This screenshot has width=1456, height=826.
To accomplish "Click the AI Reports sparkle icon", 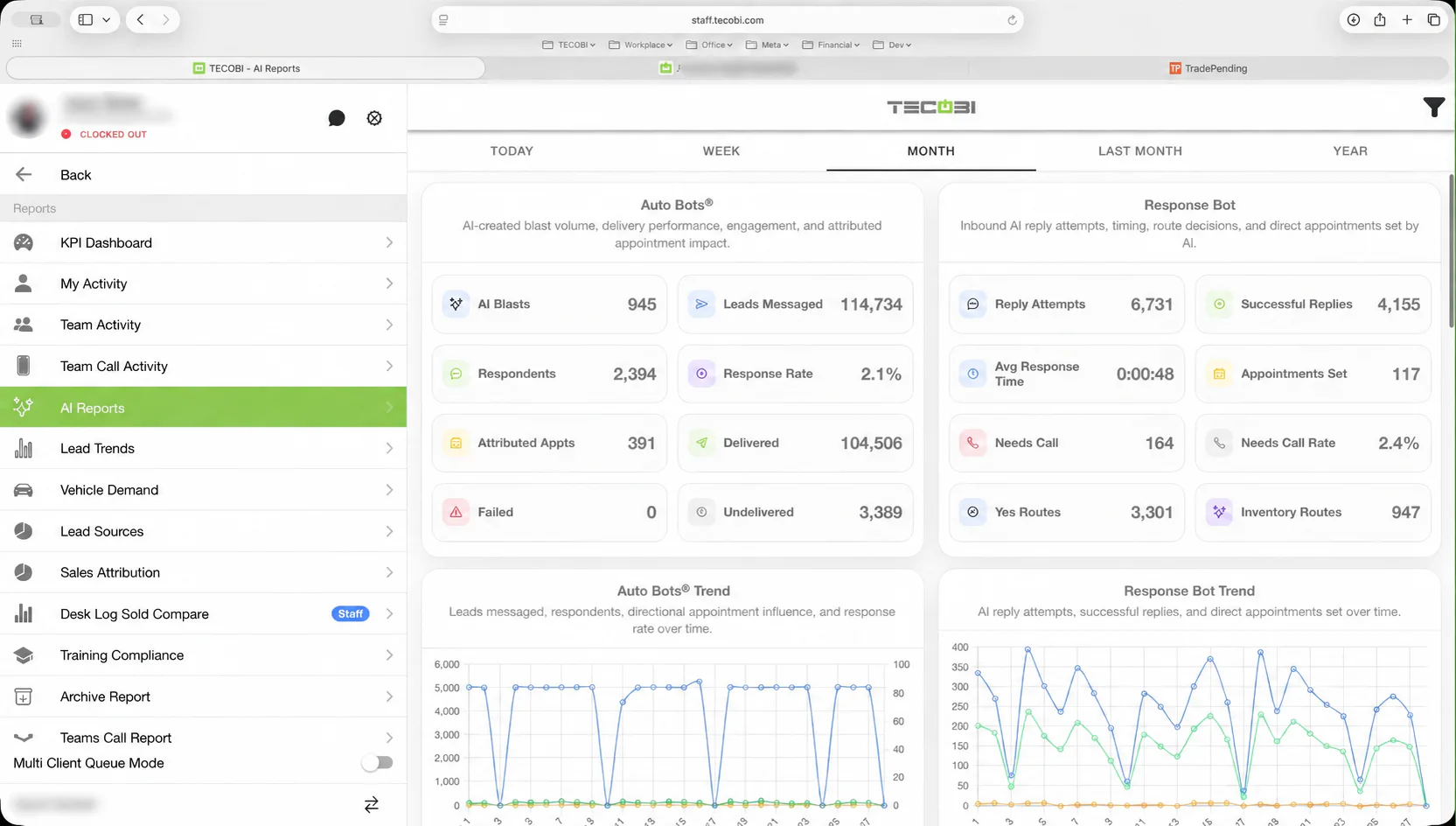I will [x=24, y=407].
